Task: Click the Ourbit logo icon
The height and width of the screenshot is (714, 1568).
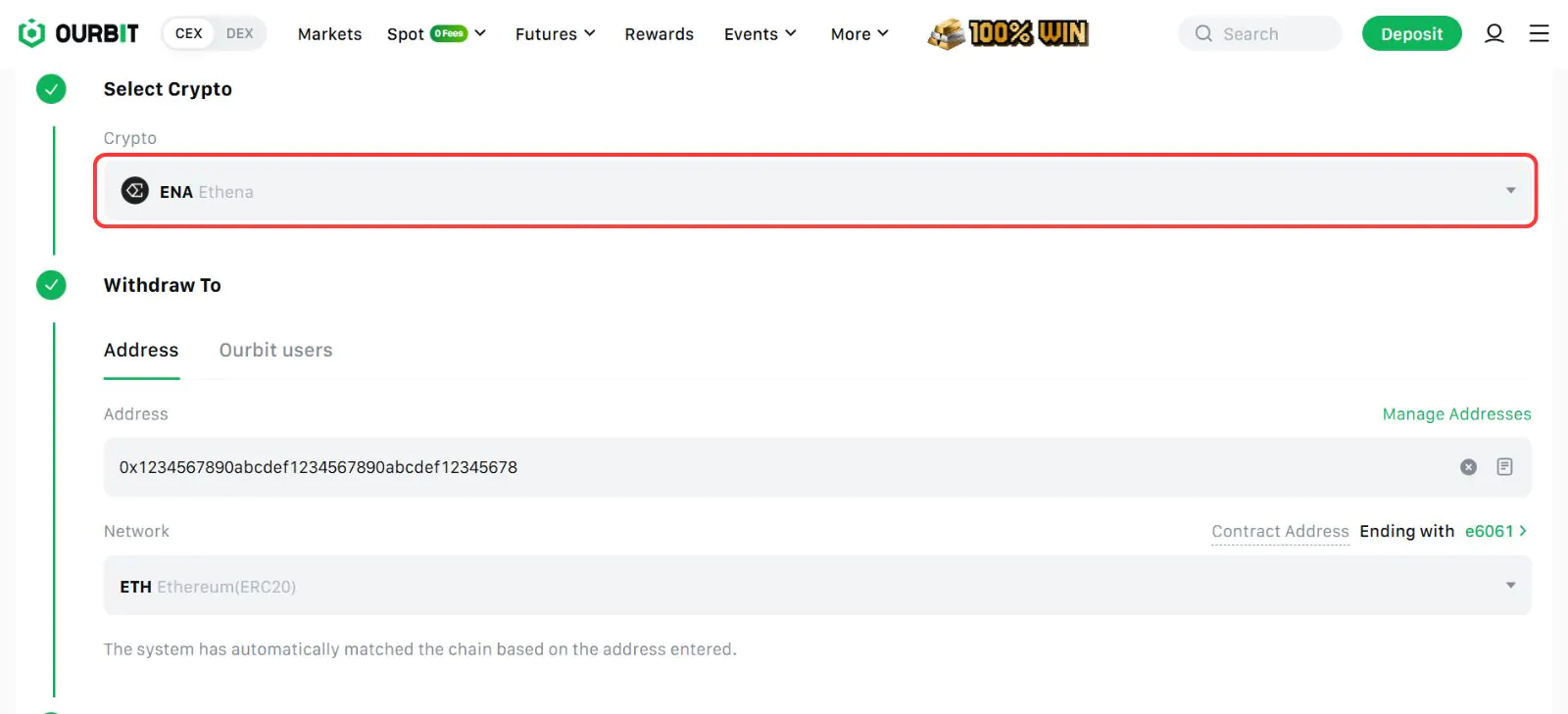Action: [x=32, y=33]
